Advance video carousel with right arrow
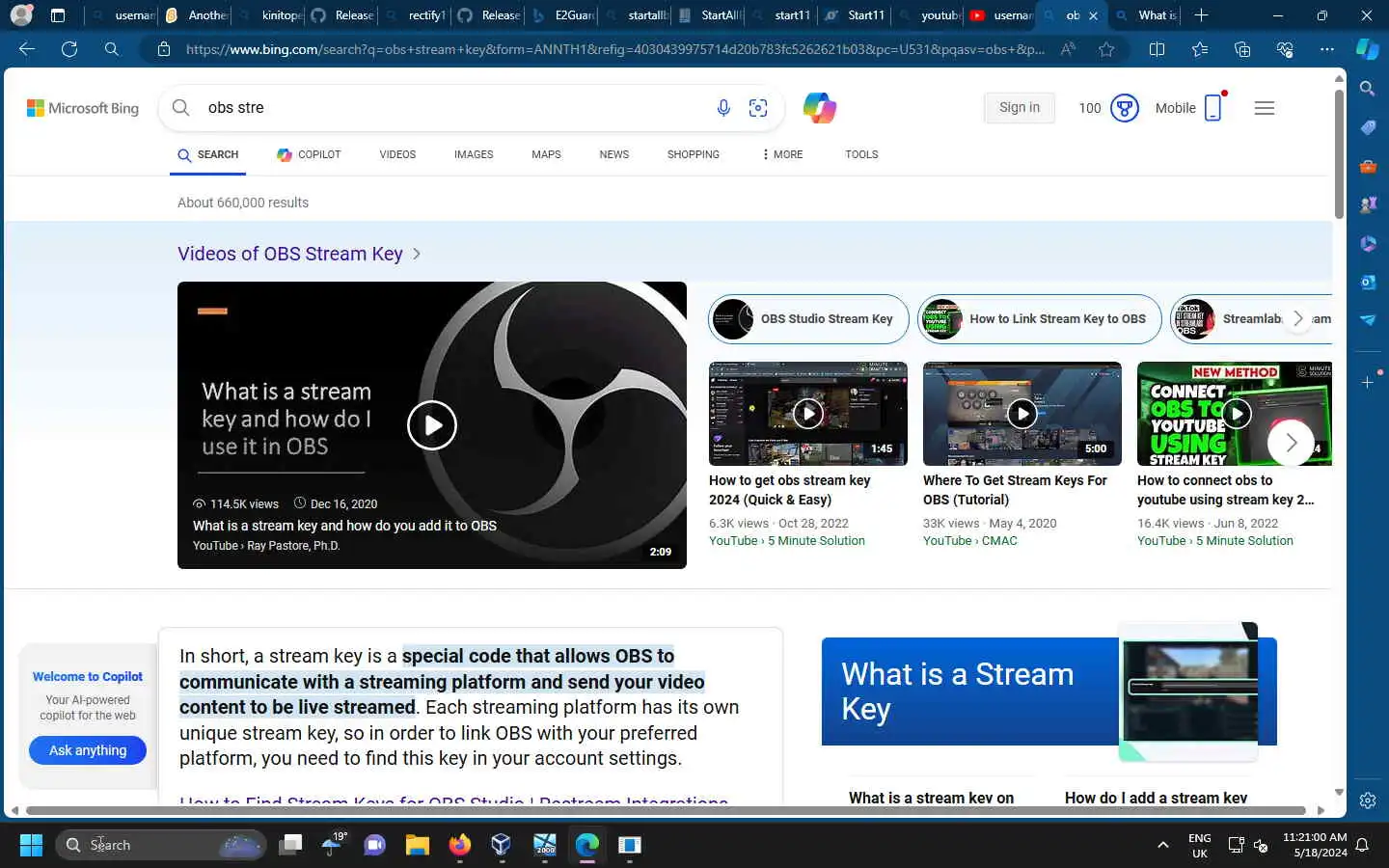 pos(1291,443)
